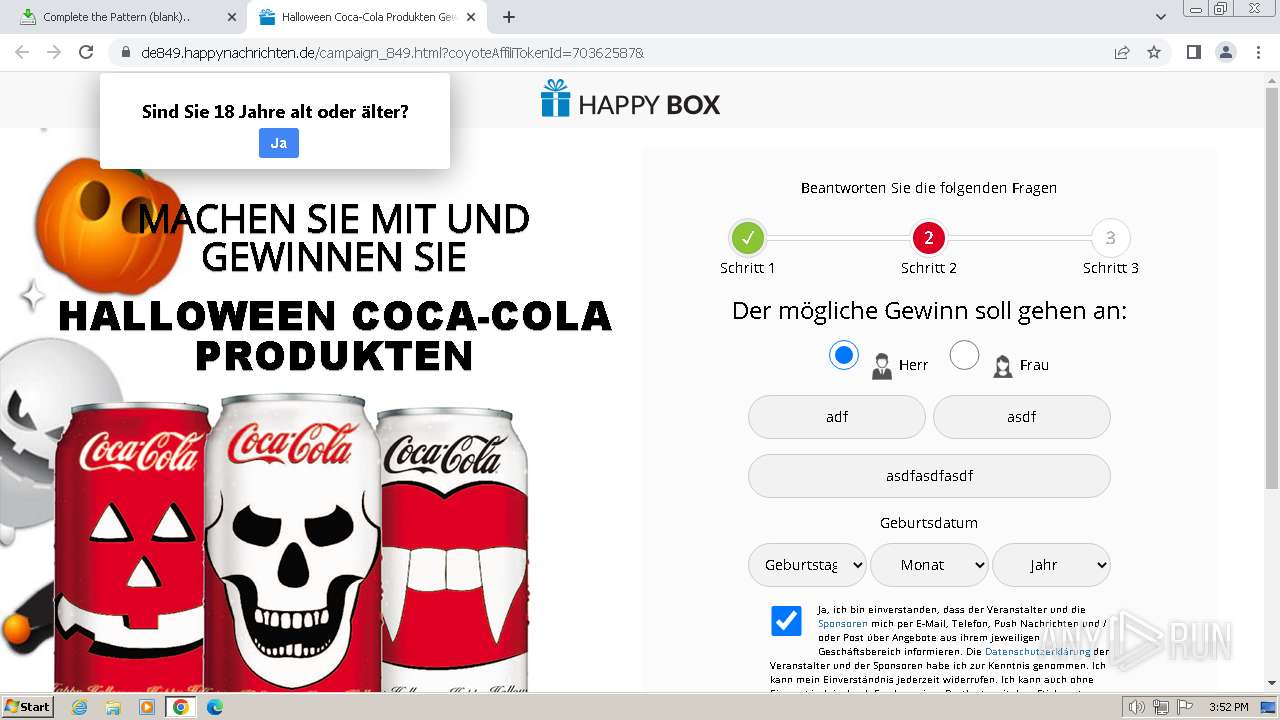Open Microsoft Edge from taskbar

(x=215, y=707)
